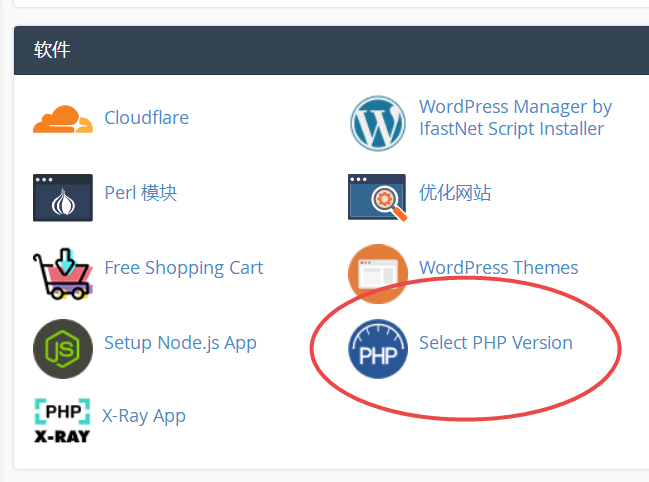Open the WordPress Themes text link
Image resolution: width=649 pixels, height=482 pixels.
[498, 268]
